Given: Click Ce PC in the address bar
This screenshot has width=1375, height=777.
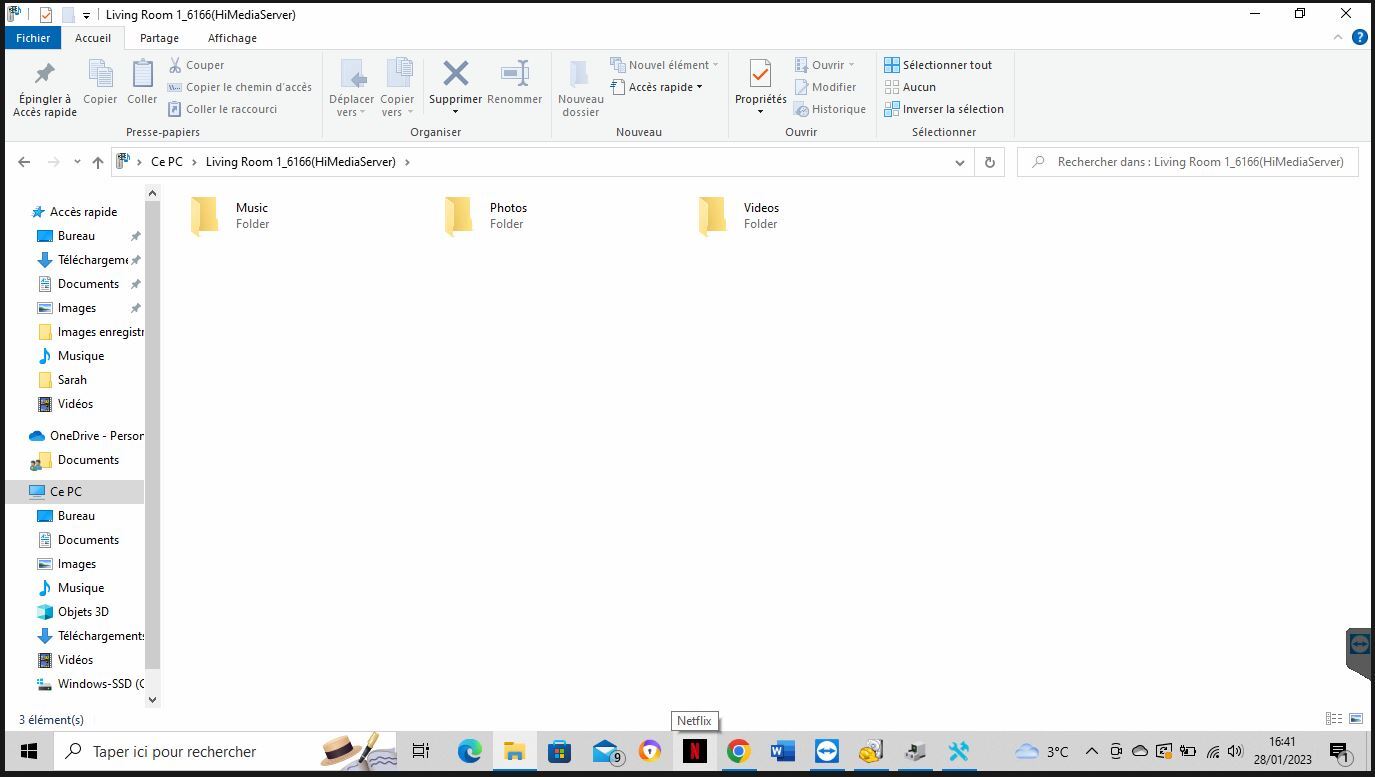Looking at the screenshot, I should (x=167, y=162).
